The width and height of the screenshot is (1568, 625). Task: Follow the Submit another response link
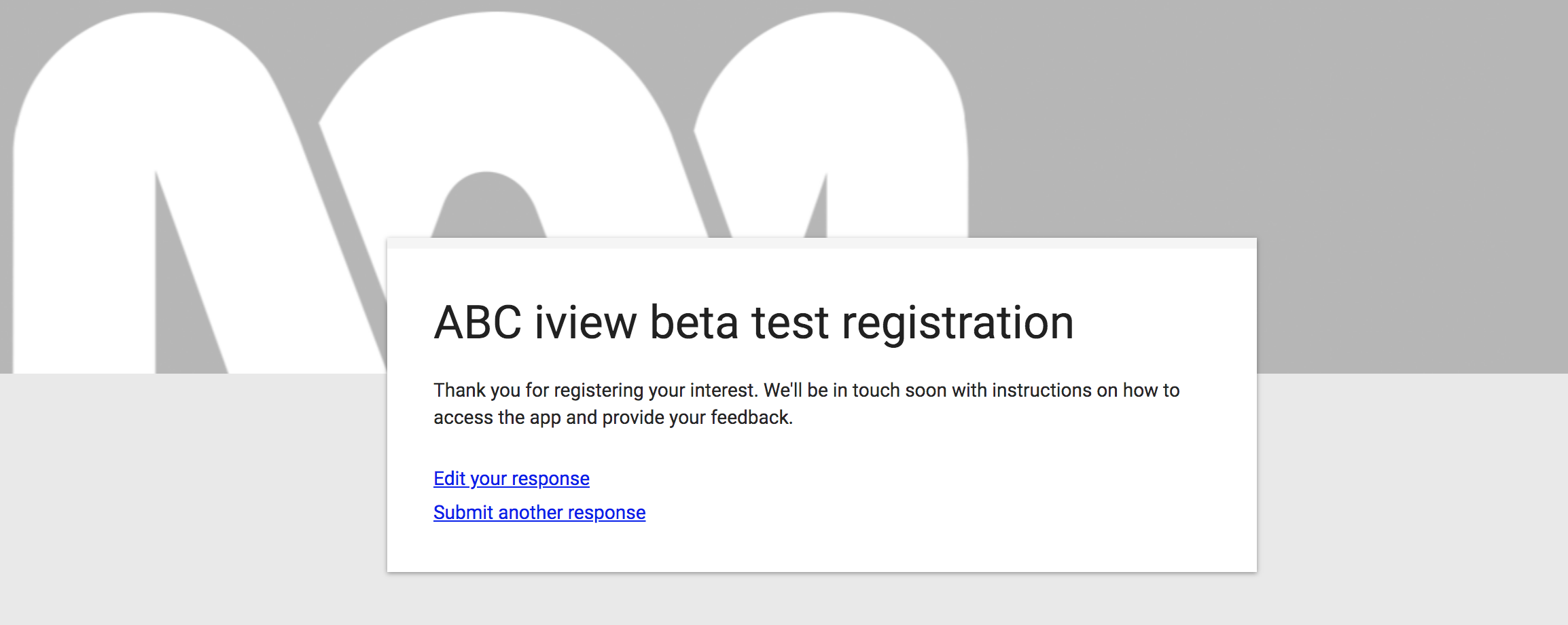coord(539,513)
